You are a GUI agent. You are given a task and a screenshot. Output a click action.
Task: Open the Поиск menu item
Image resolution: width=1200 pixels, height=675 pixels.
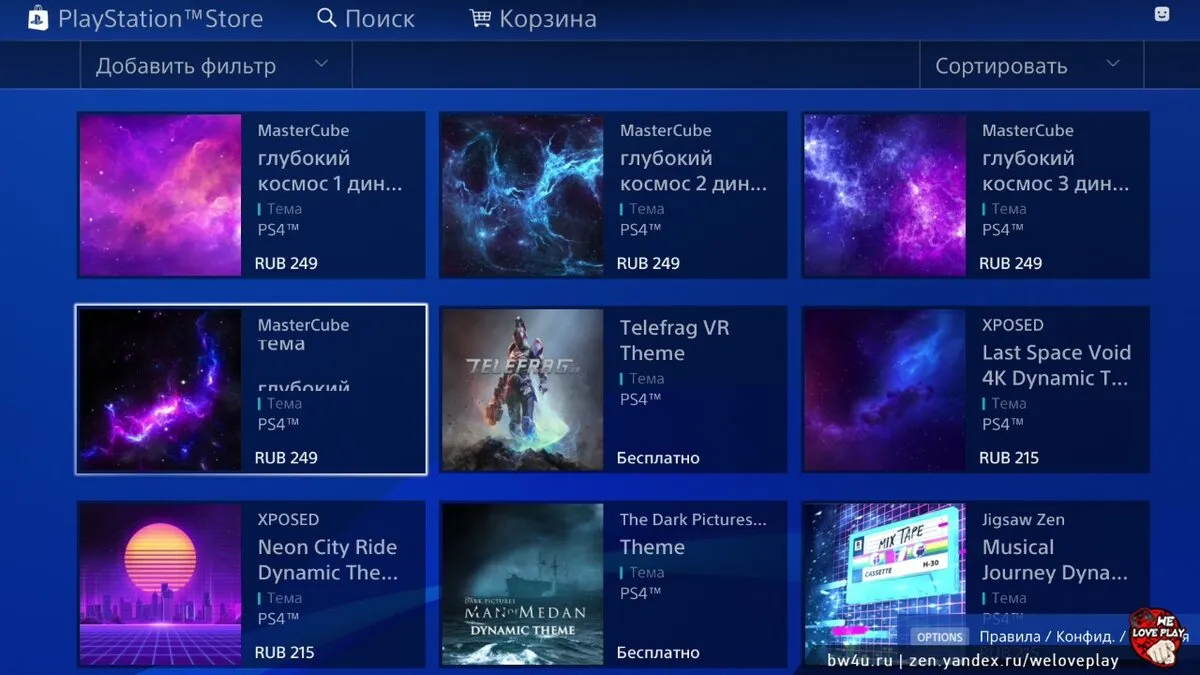(x=380, y=18)
